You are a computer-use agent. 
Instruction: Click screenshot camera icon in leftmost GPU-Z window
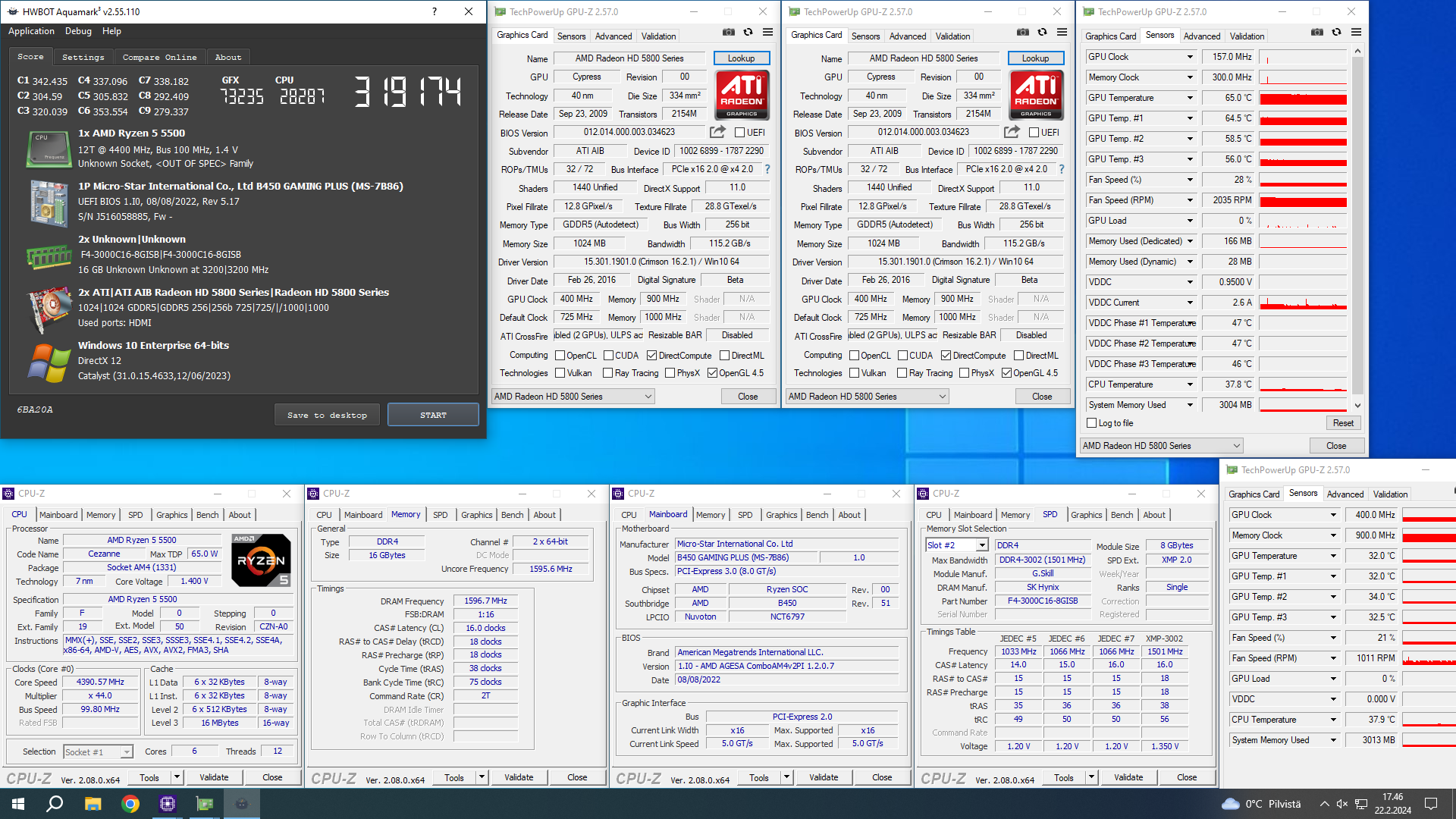(x=728, y=33)
